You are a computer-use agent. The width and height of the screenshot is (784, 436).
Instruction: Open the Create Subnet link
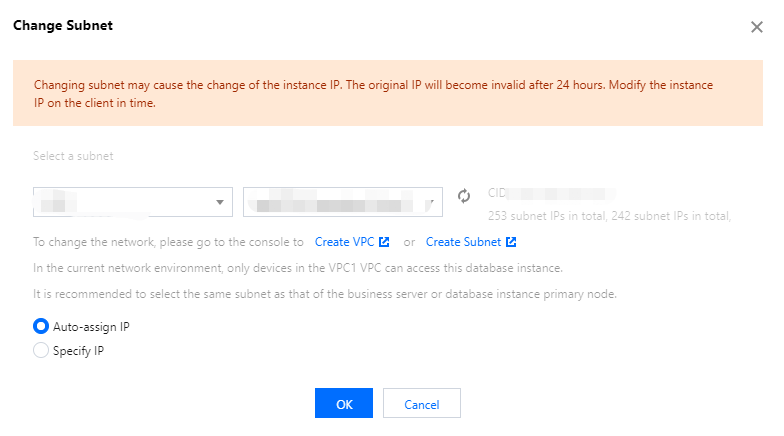pyautogui.click(x=462, y=242)
